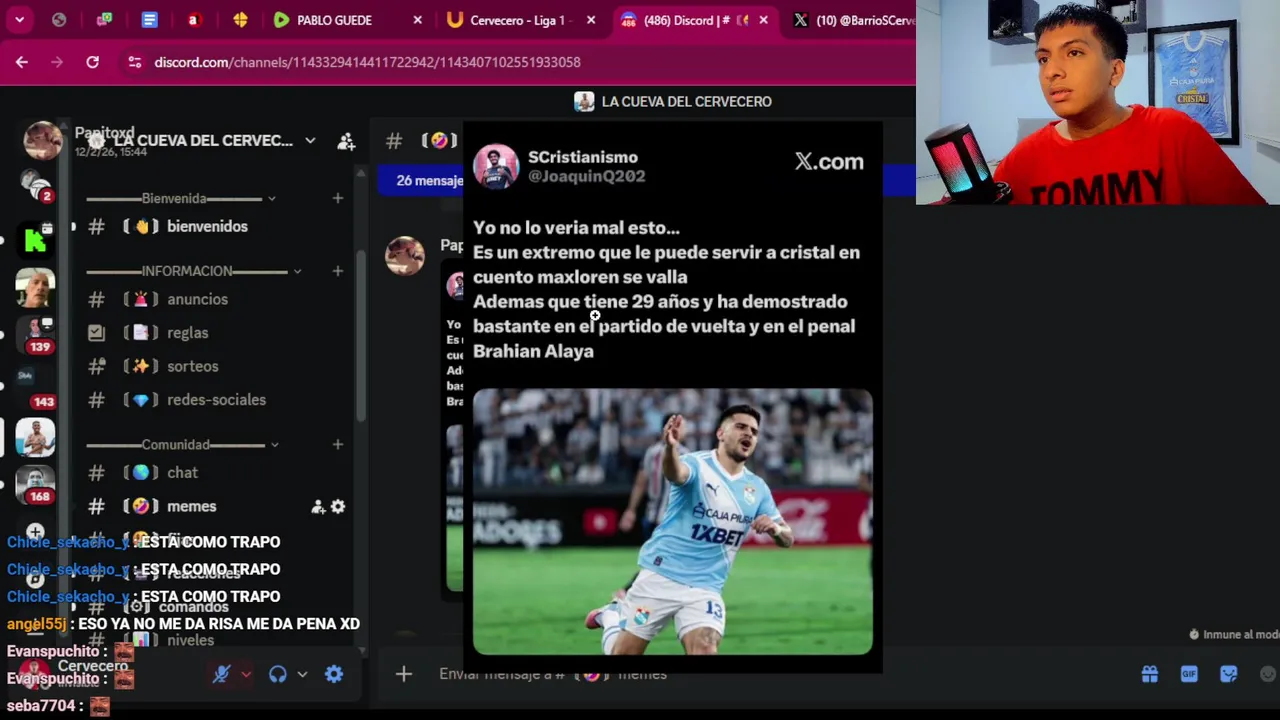Viewport: 1280px width, 720px height.
Task: Invite people to the server icon
Action: [346, 141]
